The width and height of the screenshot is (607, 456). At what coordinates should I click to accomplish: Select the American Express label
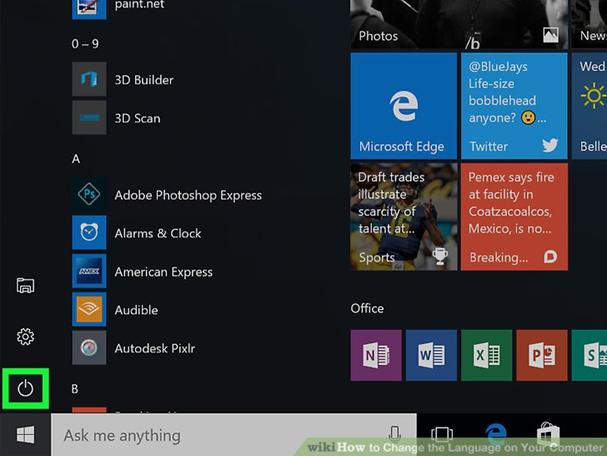[163, 272]
